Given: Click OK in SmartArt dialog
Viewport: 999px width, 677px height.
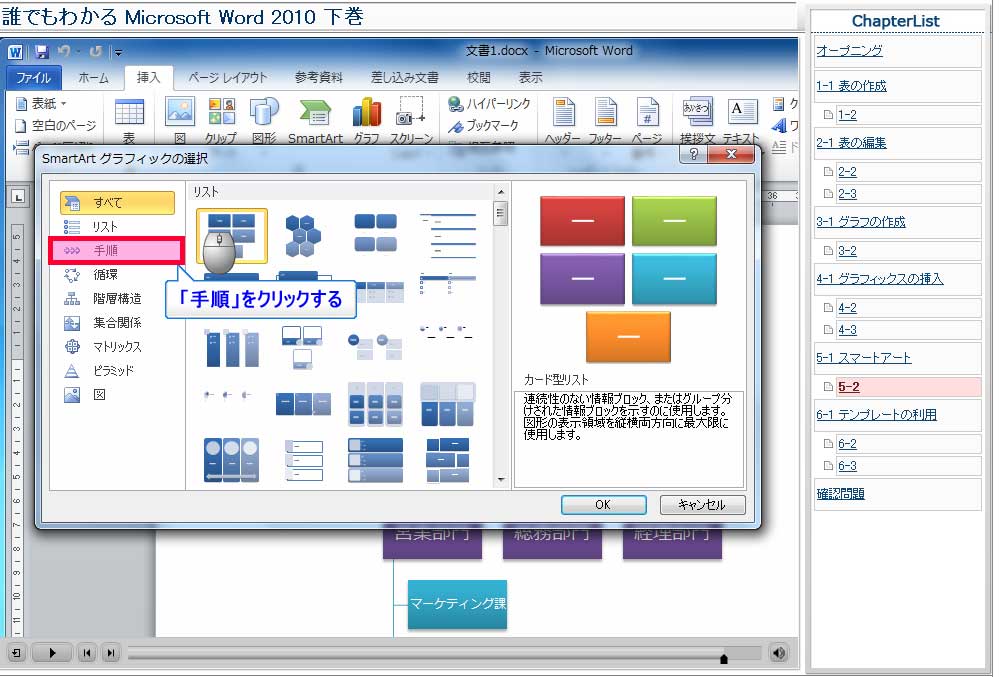Looking at the screenshot, I should pyautogui.click(x=603, y=504).
